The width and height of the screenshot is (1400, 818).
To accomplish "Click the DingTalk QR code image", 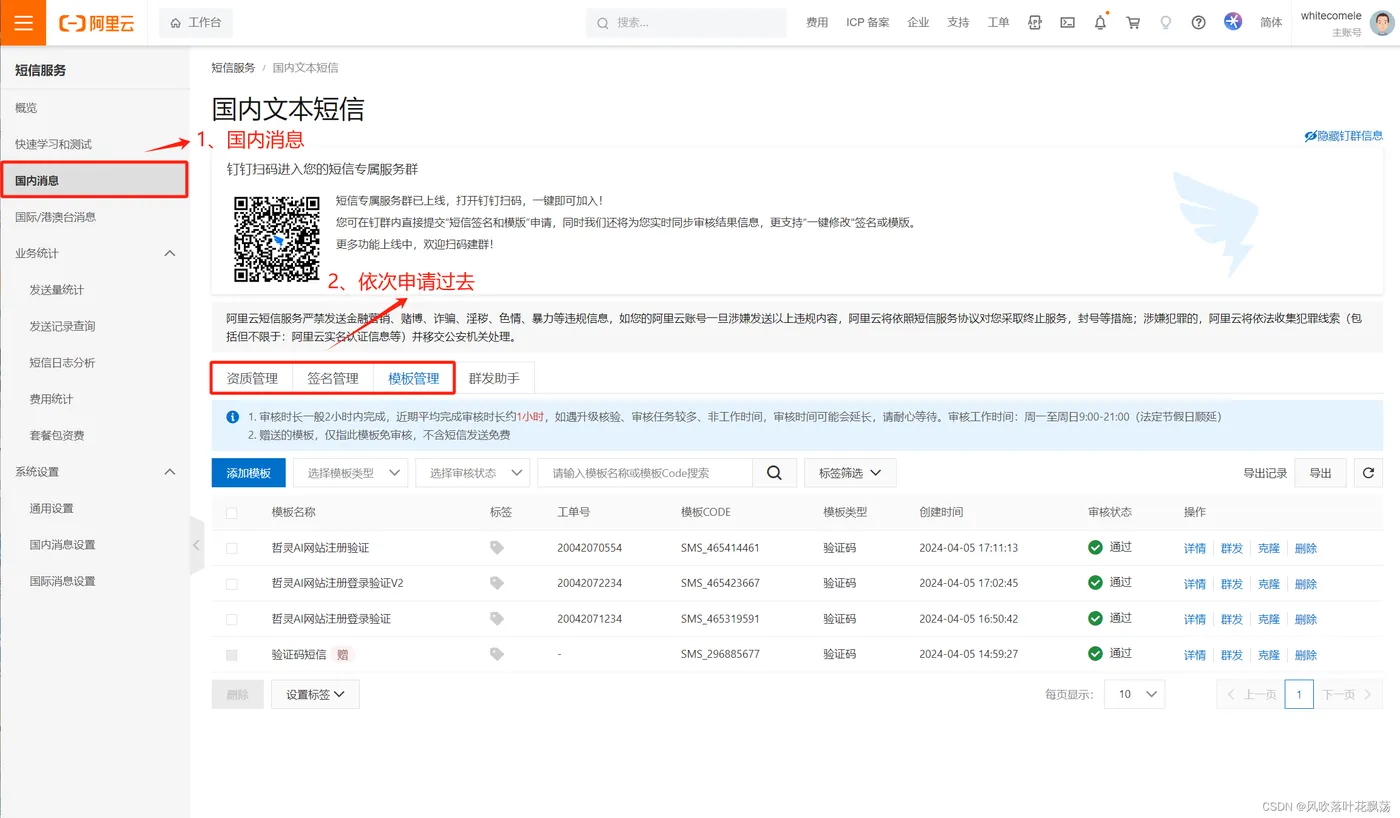I will pyautogui.click(x=277, y=239).
